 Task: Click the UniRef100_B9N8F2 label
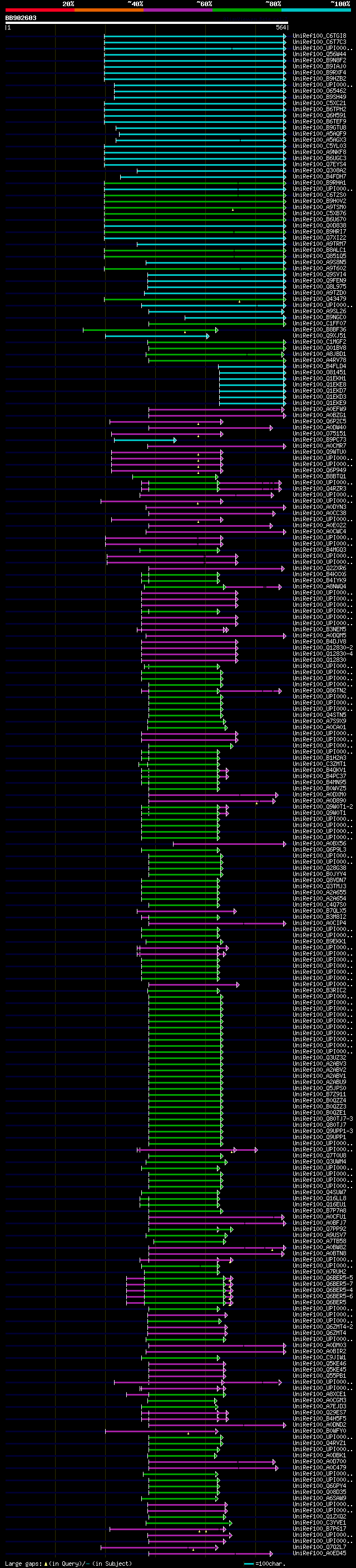coord(319,60)
